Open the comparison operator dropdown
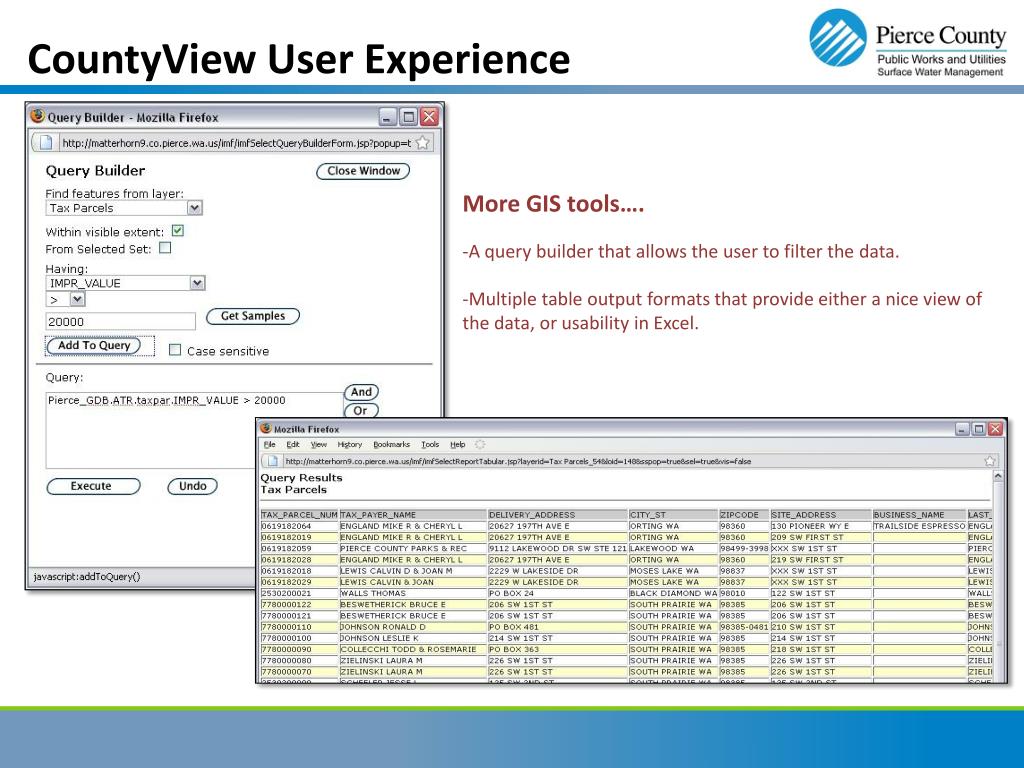1024x768 pixels. pos(77,299)
